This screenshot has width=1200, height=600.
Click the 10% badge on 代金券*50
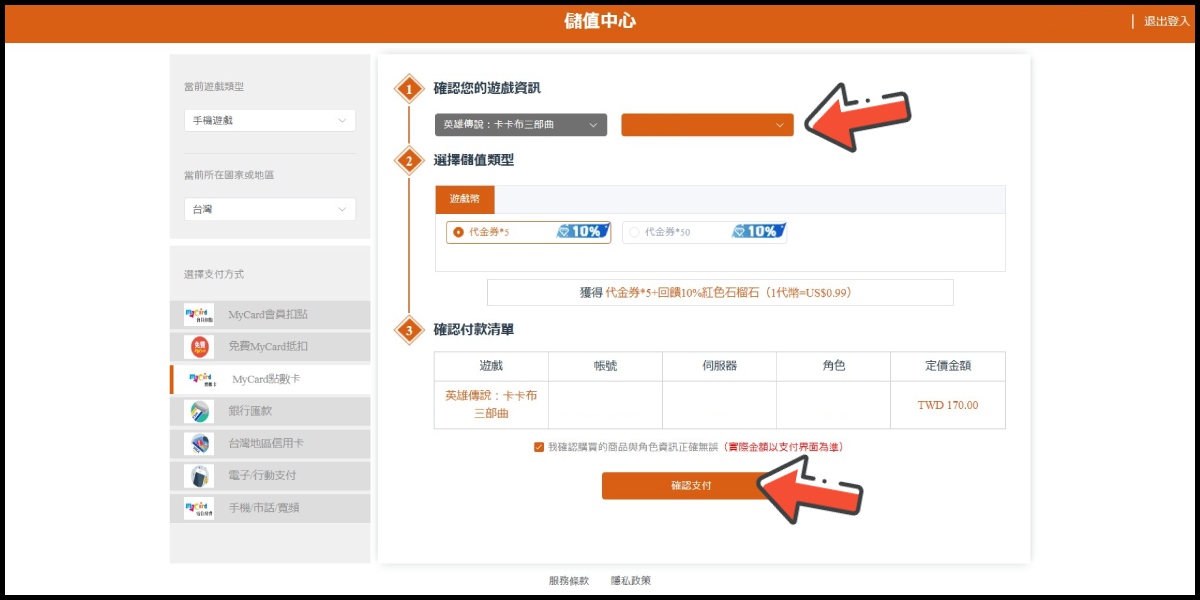click(x=758, y=231)
